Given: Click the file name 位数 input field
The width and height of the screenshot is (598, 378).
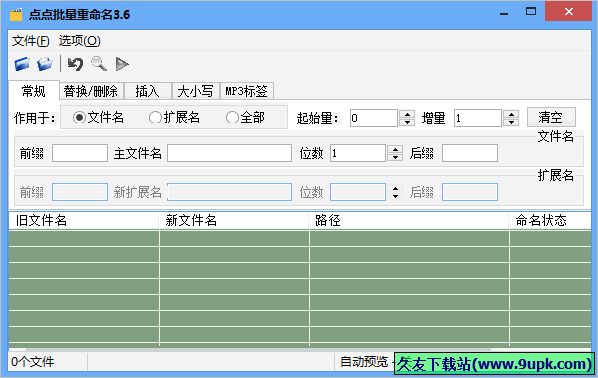Looking at the screenshot, I should pos(358,153).
